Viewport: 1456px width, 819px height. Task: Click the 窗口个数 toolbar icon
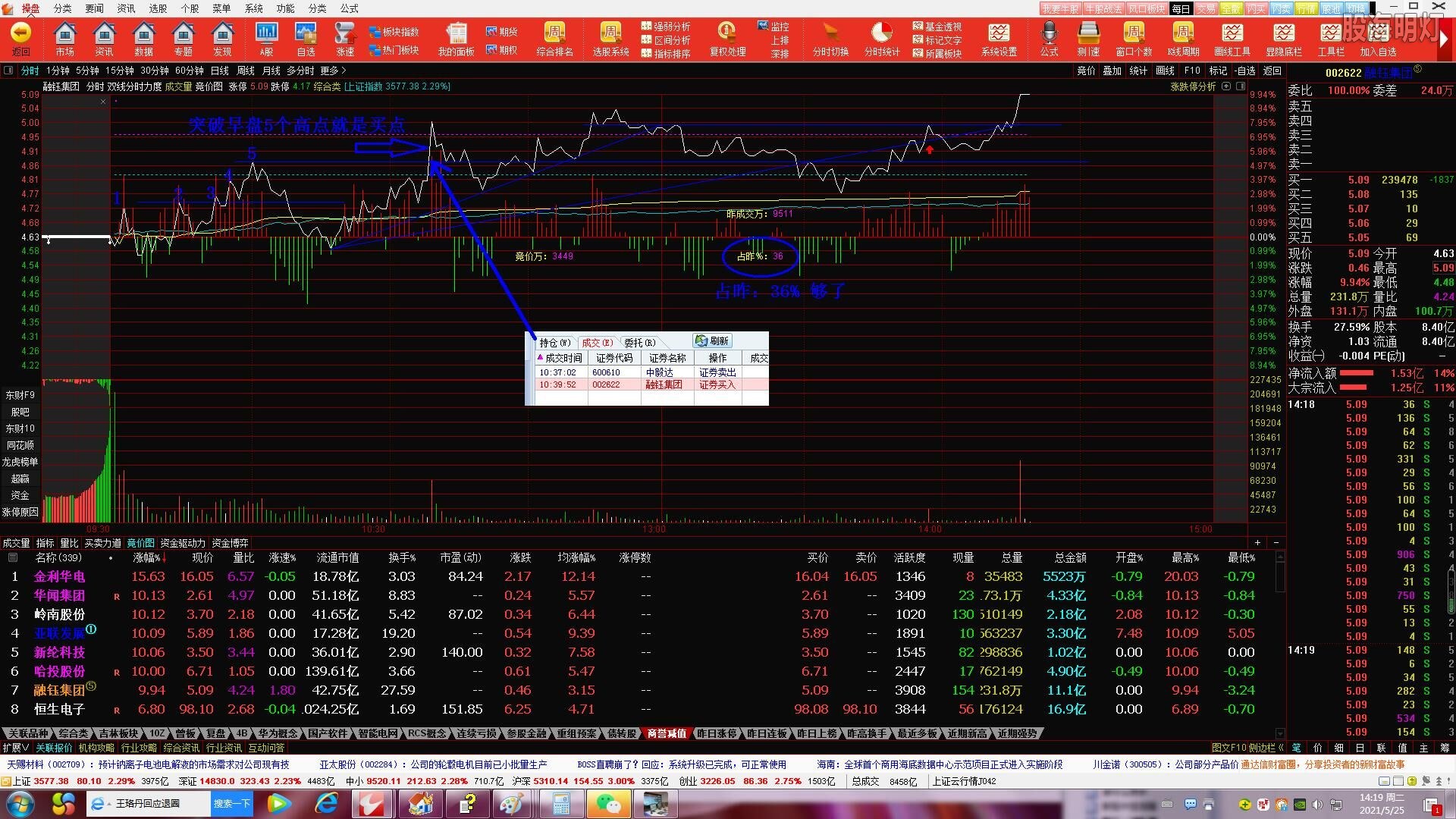tap(1134, 39)
